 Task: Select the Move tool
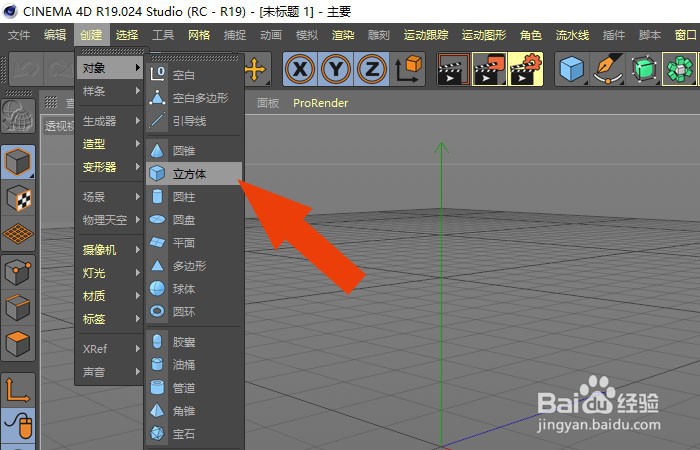(256, 69)
